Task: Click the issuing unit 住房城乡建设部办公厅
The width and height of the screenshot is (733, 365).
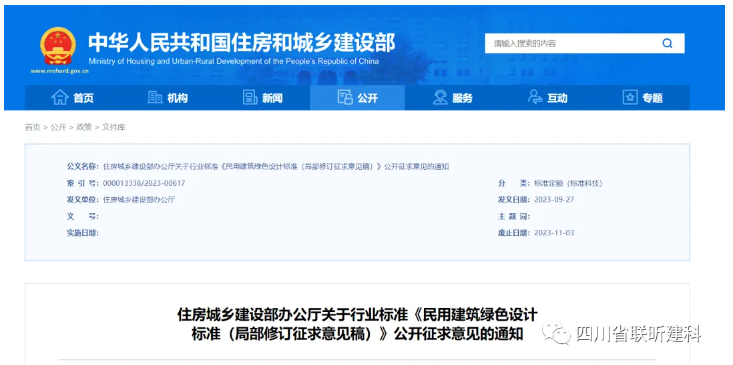Action: pyautogui.click(x=138, y=200)
